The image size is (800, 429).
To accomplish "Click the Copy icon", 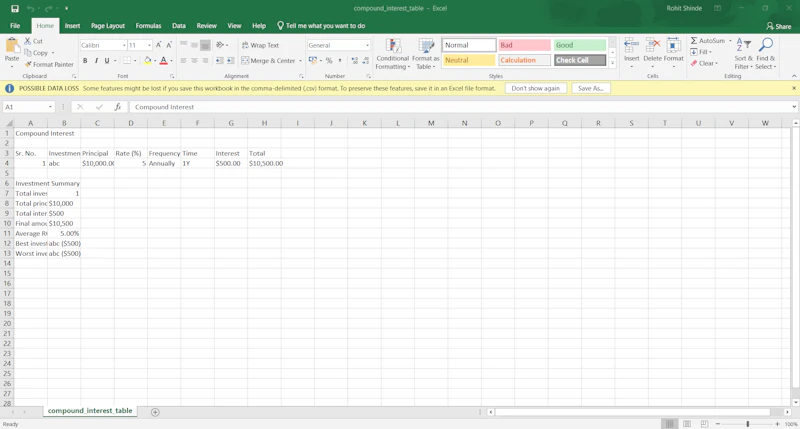I will tap(28, 53).
